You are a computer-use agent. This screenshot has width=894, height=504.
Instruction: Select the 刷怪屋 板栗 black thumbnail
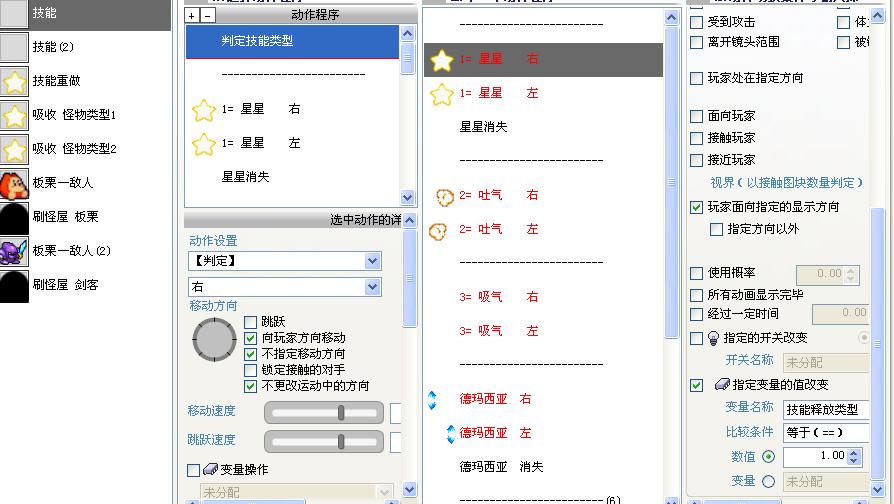(x=14, y=217)
